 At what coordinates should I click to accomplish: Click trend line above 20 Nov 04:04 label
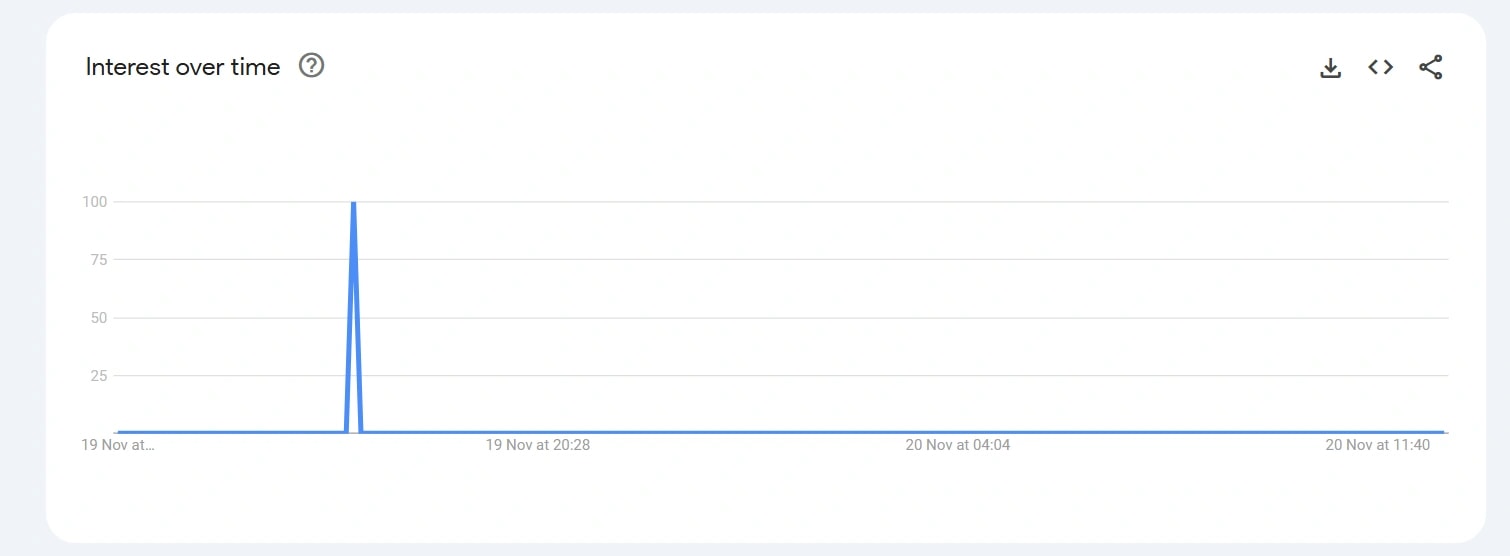[x=958, y=432]
